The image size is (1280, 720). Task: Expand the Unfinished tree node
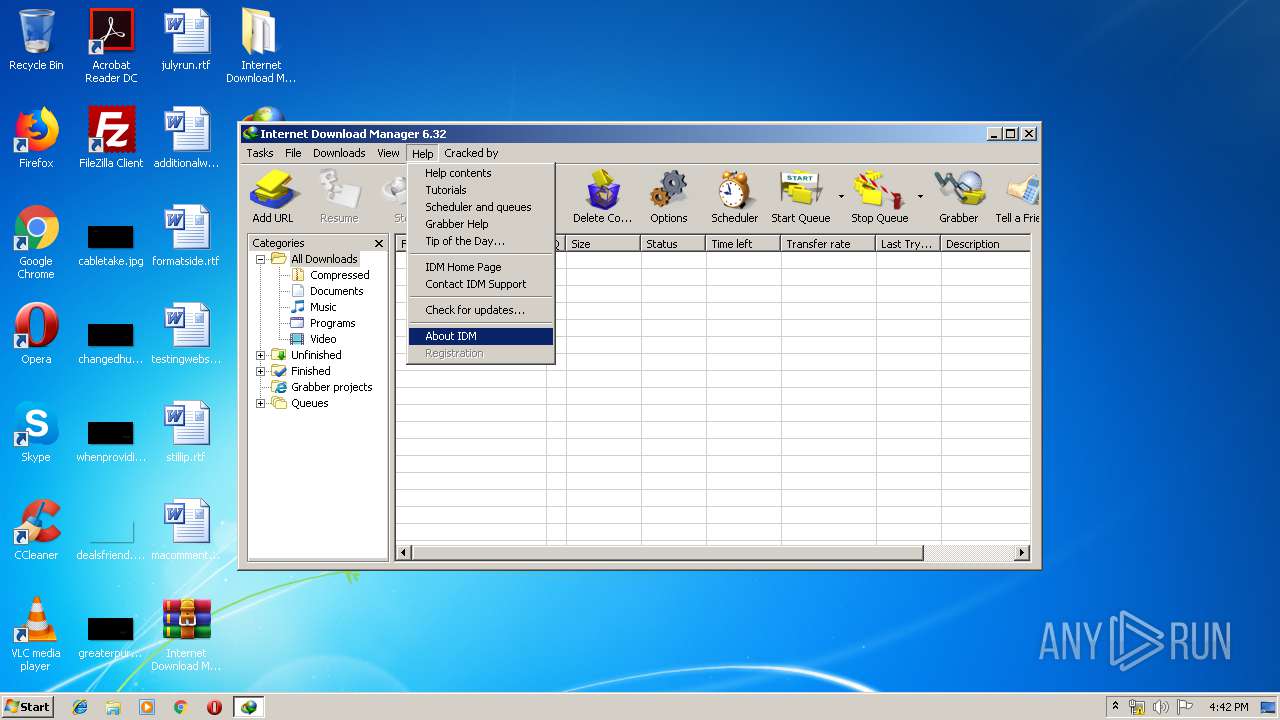[x=261, y=355]
